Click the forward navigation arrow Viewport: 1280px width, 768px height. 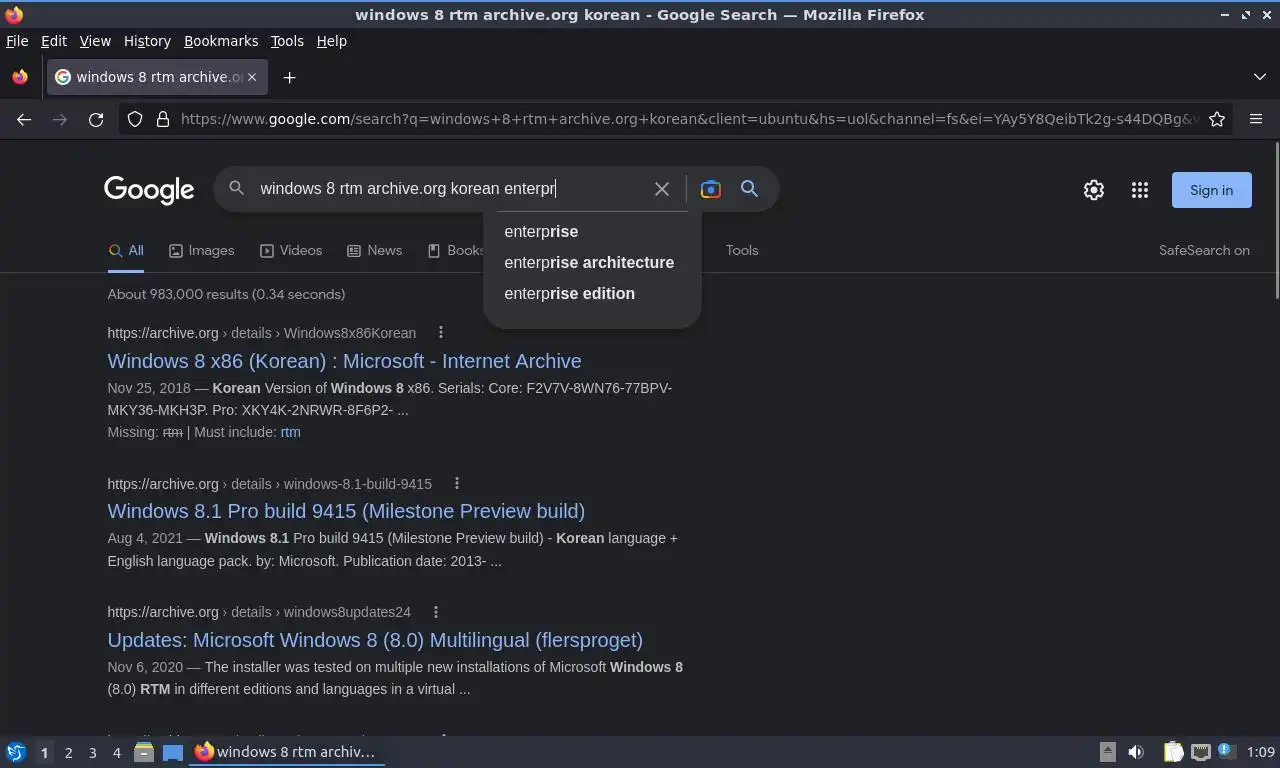pos(60,119)
